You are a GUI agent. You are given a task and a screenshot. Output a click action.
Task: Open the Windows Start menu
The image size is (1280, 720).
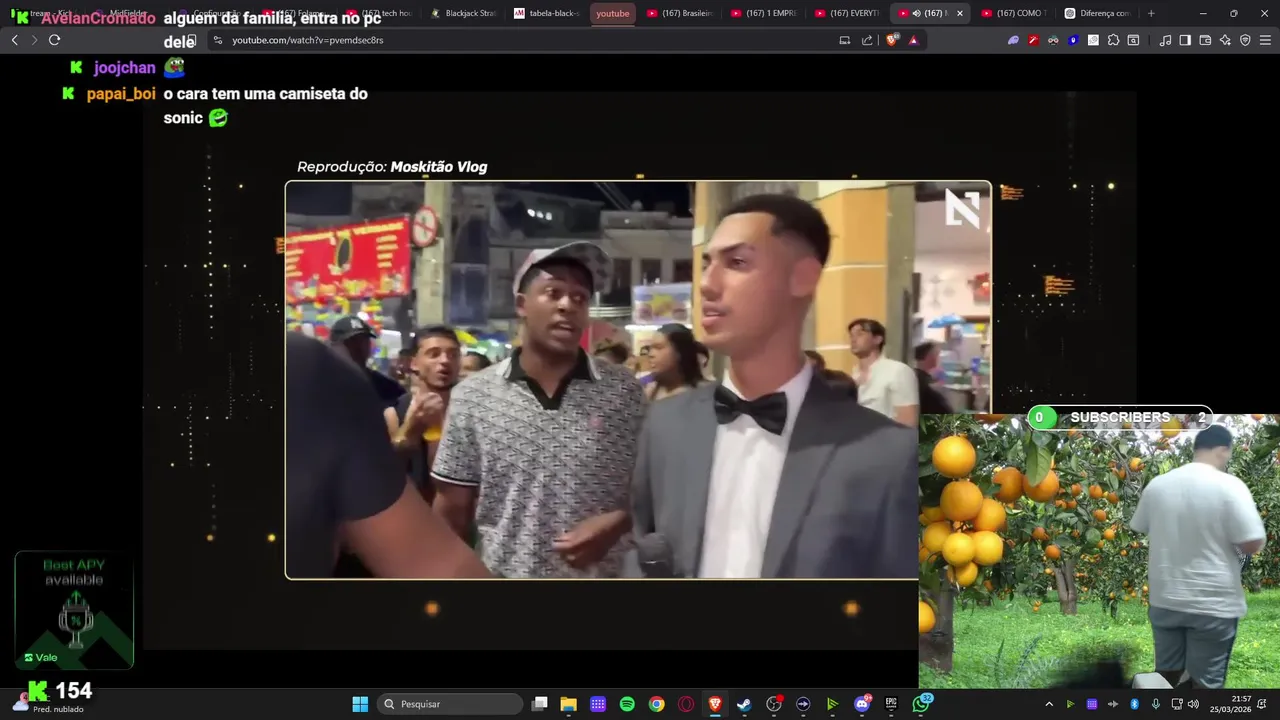point(360,704)
